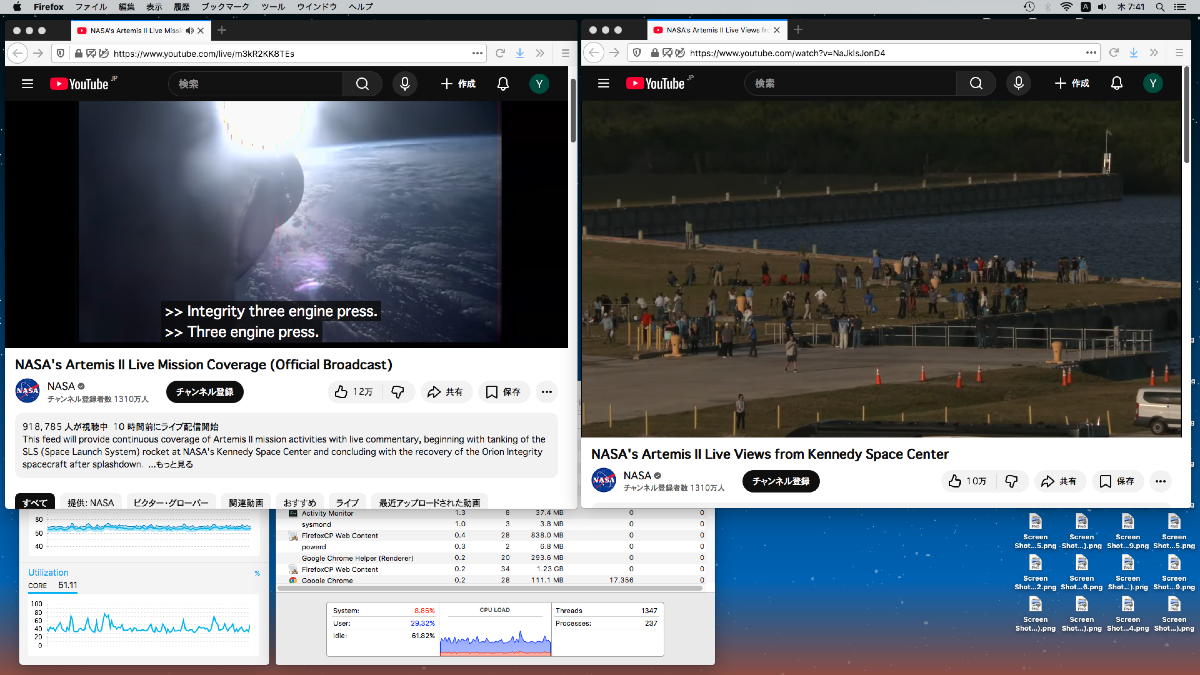Open 作成 create menu in left YouTube window
The image size is (1200, 675).
pos(458,84)
